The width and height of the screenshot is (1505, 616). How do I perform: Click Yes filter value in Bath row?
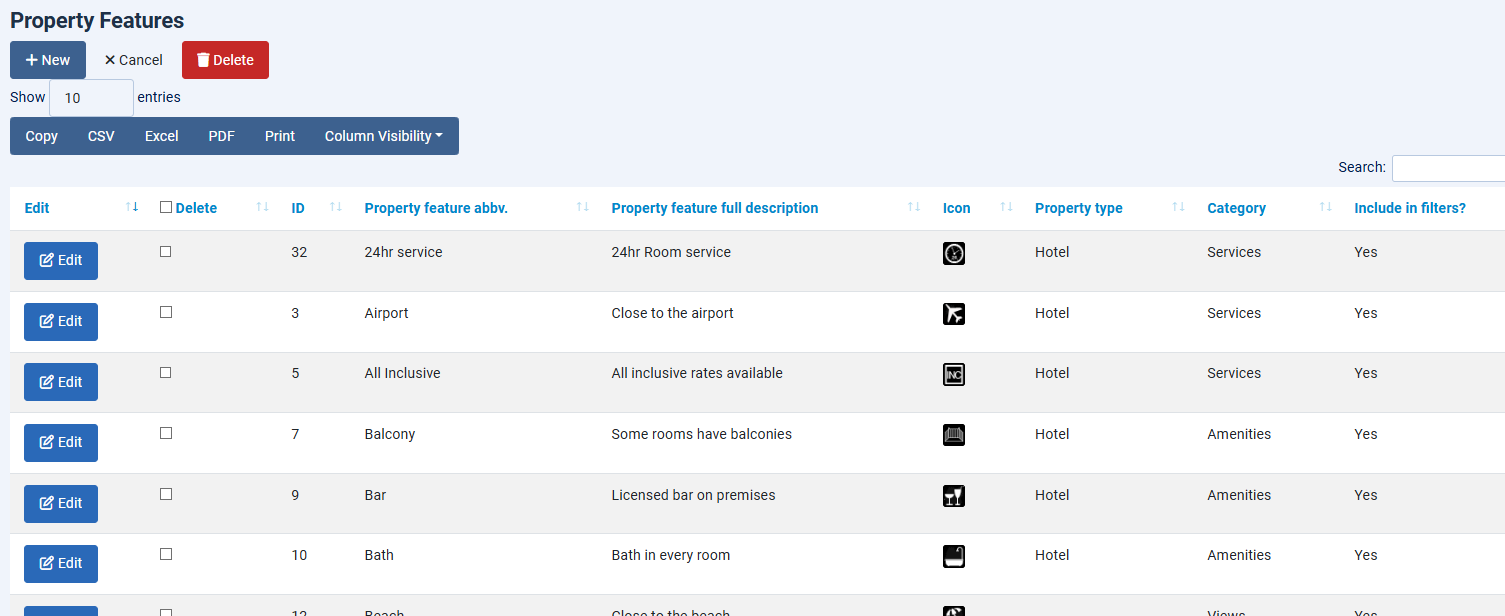click(x=1366, y=555)
